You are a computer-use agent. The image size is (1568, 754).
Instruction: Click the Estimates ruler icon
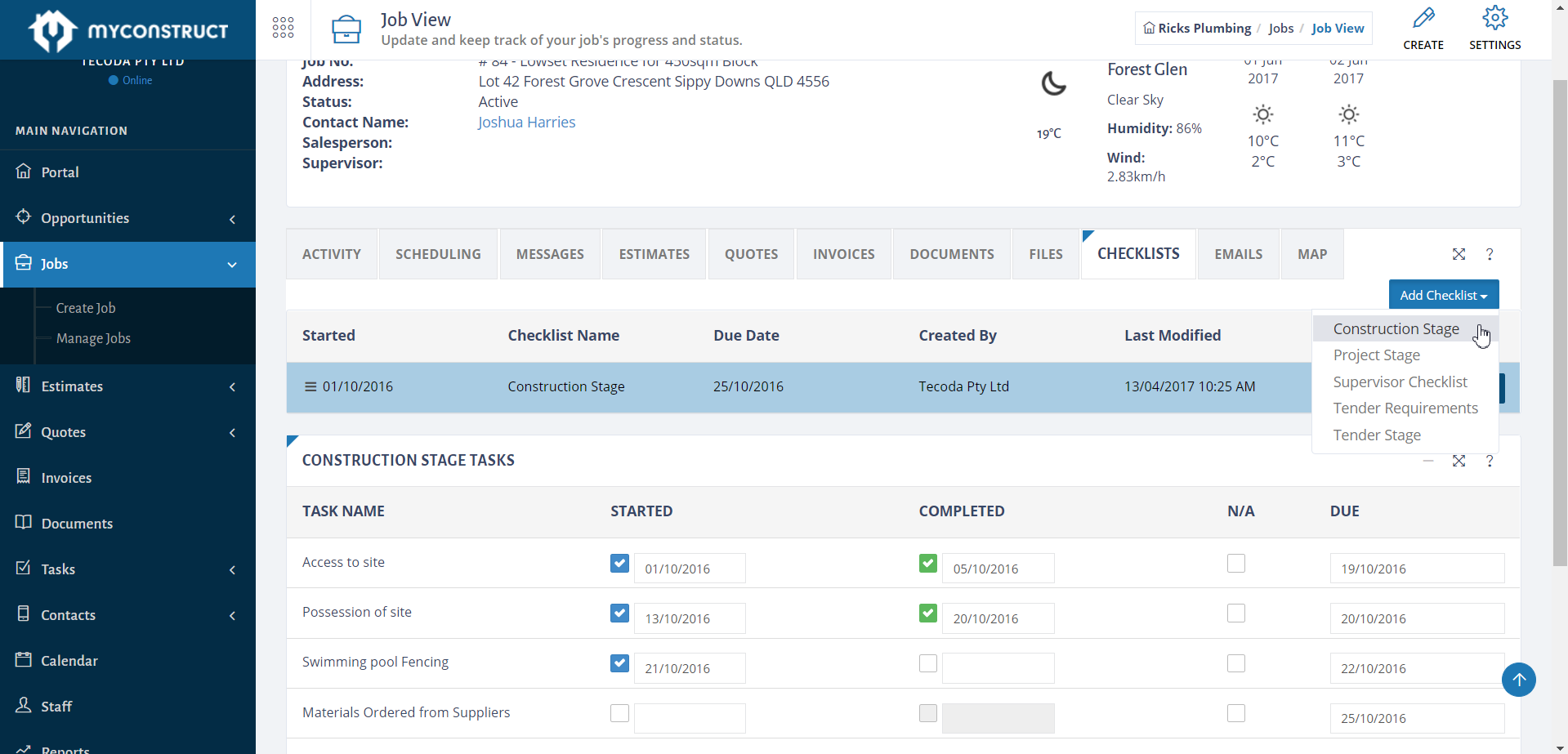point(24,386)
